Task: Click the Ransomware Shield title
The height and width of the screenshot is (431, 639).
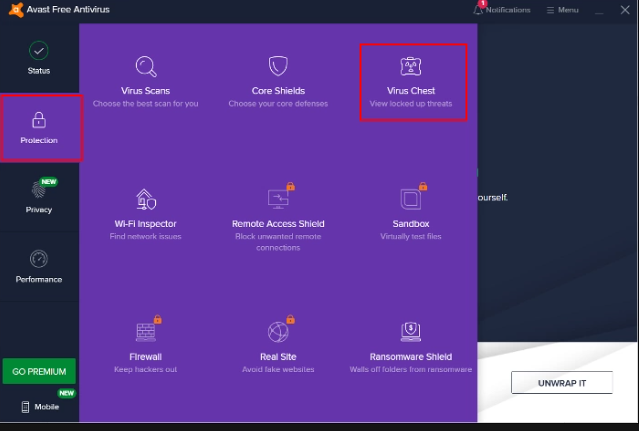Action: [x=411, y=357]
